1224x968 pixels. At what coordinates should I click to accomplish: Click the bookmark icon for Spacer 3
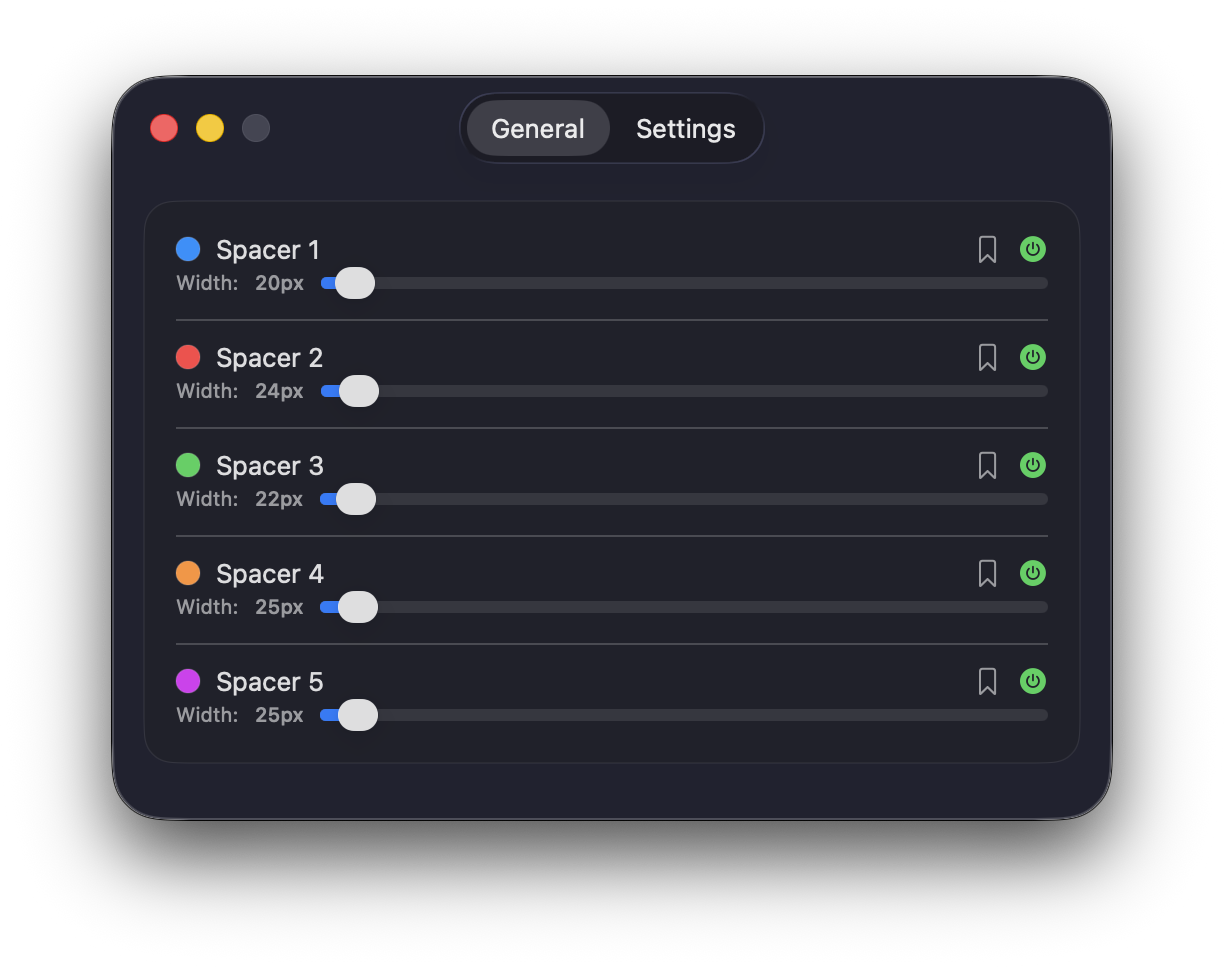987,466
